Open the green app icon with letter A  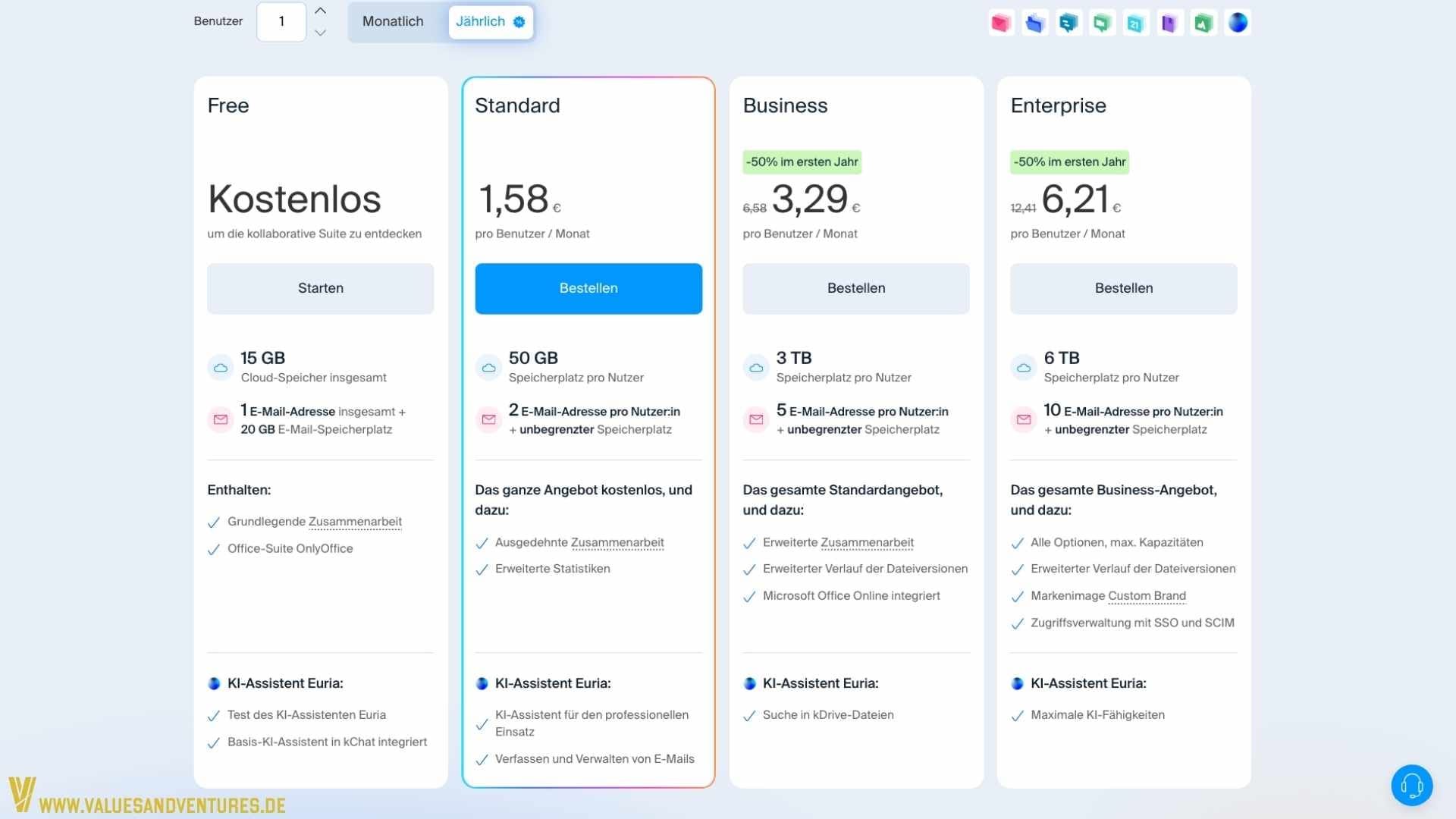(1203, 23)
